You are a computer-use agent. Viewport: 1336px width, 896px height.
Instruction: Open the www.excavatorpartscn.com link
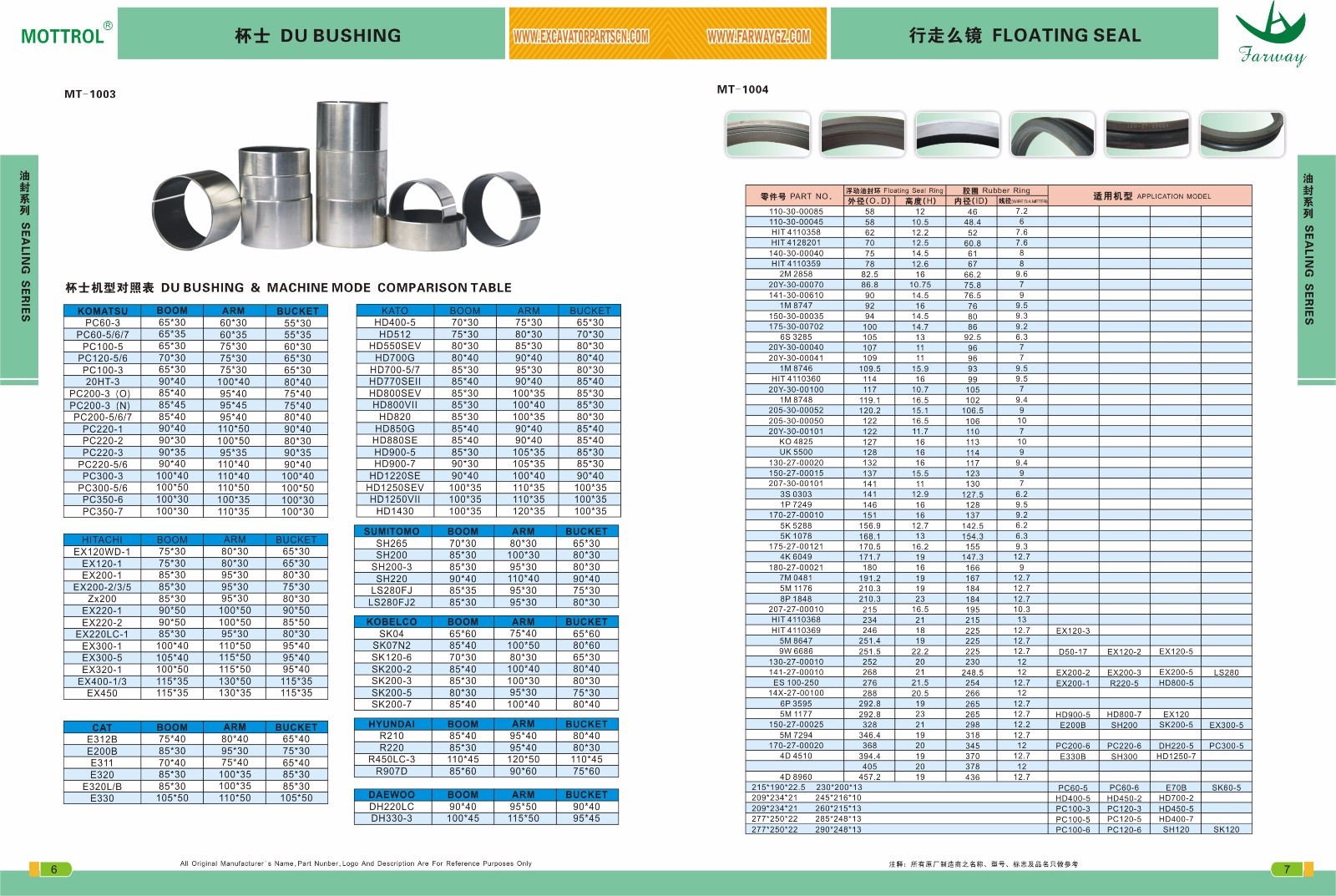tap(581, 37)
